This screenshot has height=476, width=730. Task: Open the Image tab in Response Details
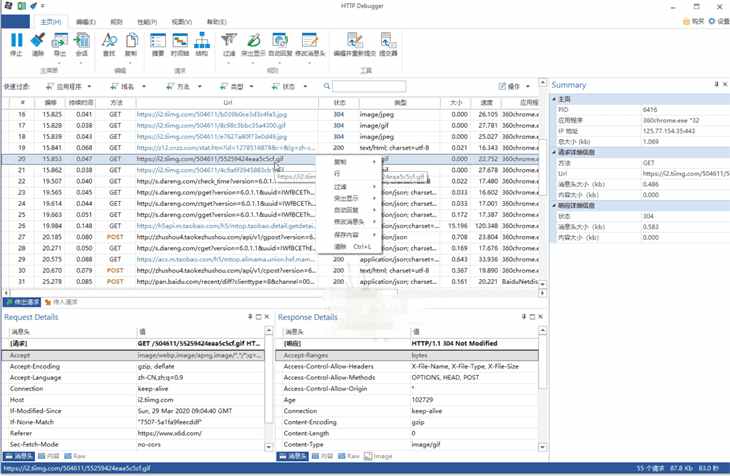coord(378,456)
